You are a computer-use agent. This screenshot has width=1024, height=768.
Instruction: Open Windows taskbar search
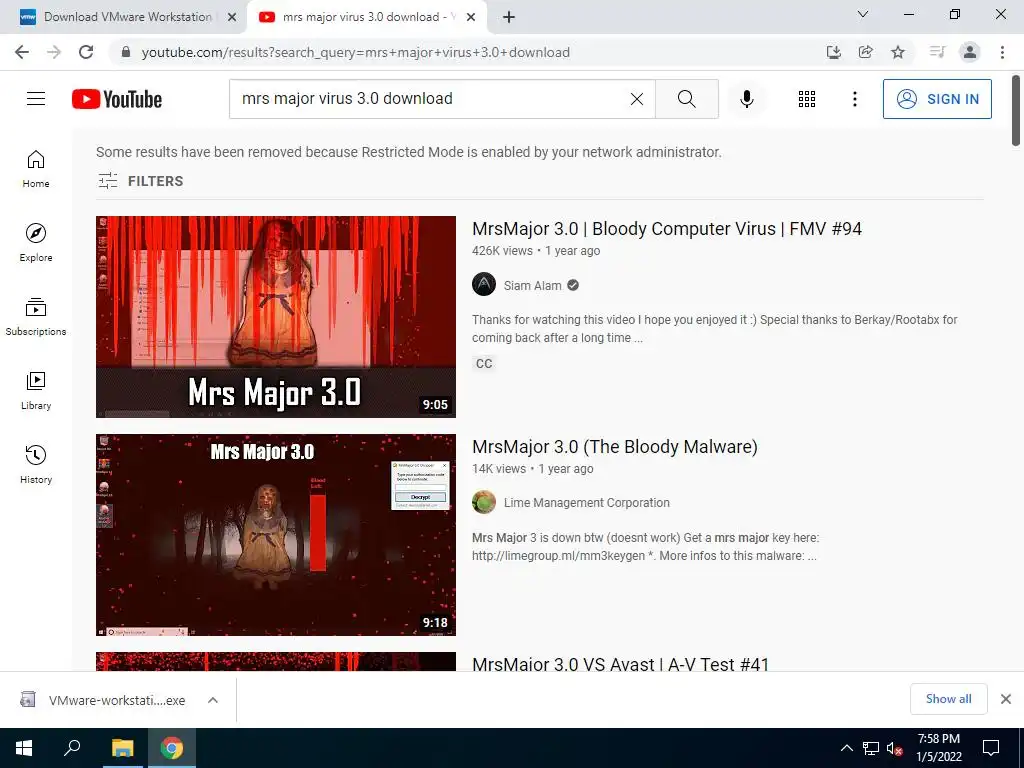click(72, 748)
